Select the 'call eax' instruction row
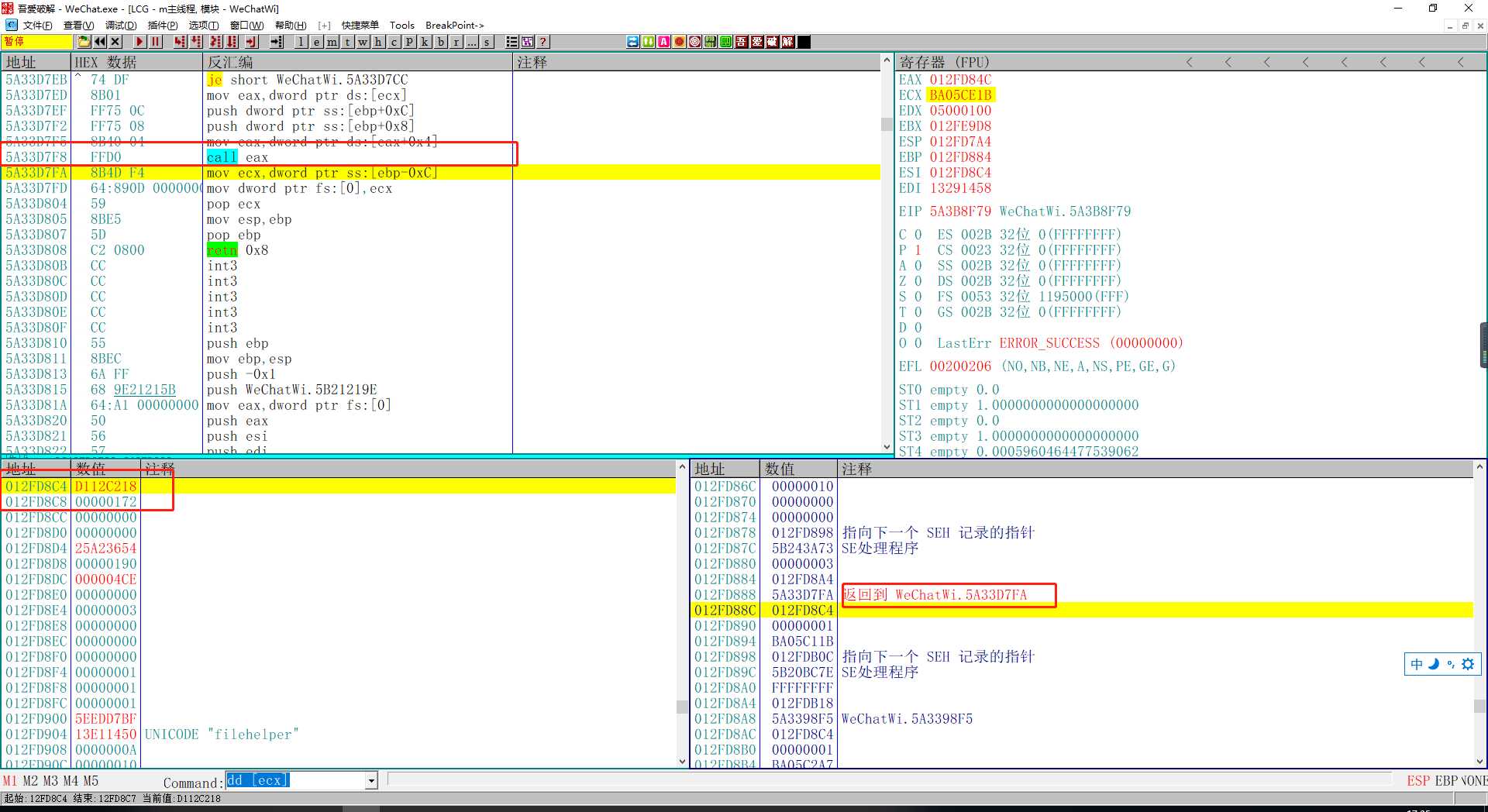Screen dimensions: 1488x812 pyautogui.click(x=442, y=157)
